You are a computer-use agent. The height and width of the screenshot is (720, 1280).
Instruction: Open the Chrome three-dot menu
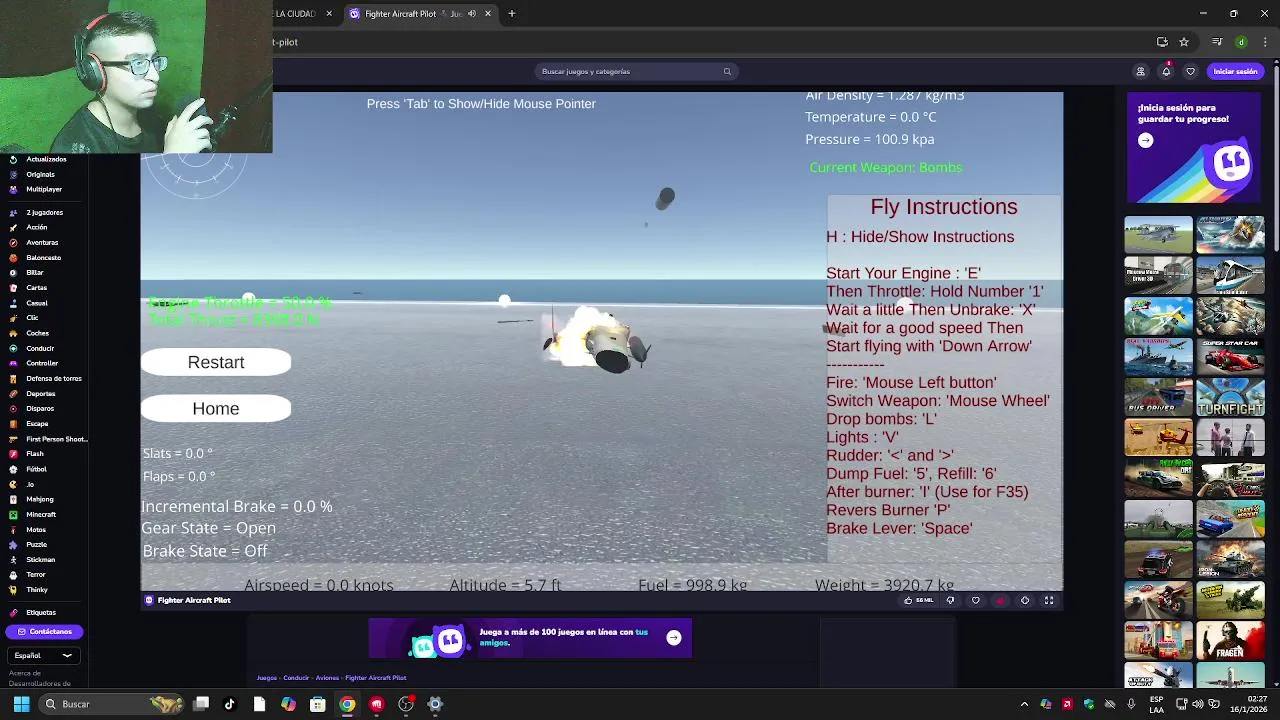tap(1264, 42)
